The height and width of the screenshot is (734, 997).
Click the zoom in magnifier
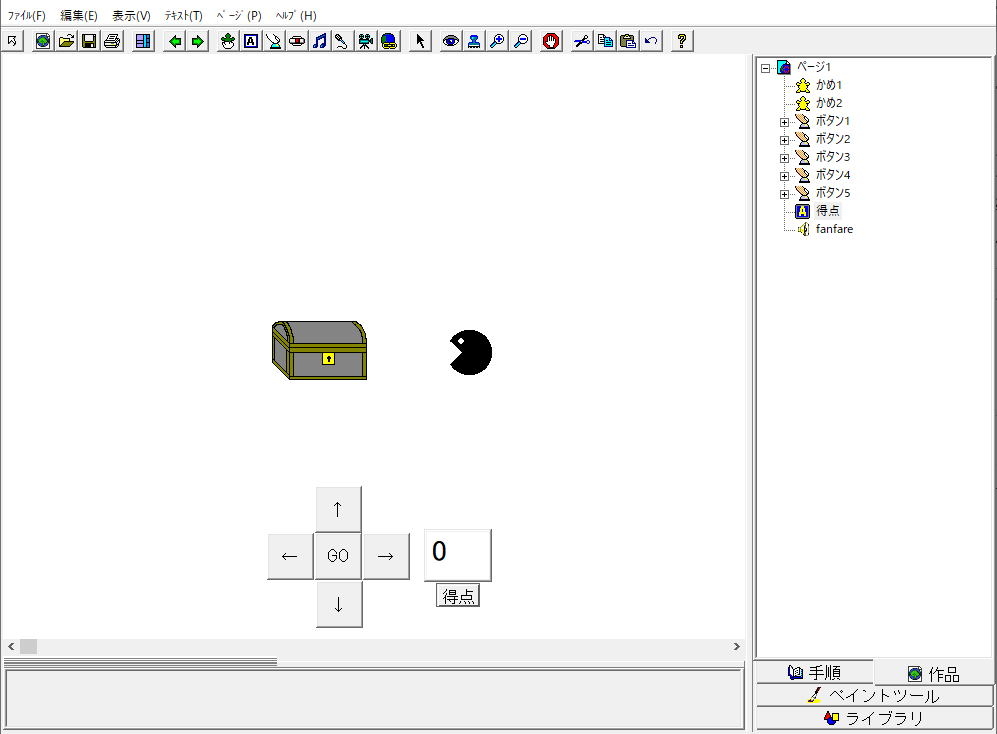coord(497,41)
